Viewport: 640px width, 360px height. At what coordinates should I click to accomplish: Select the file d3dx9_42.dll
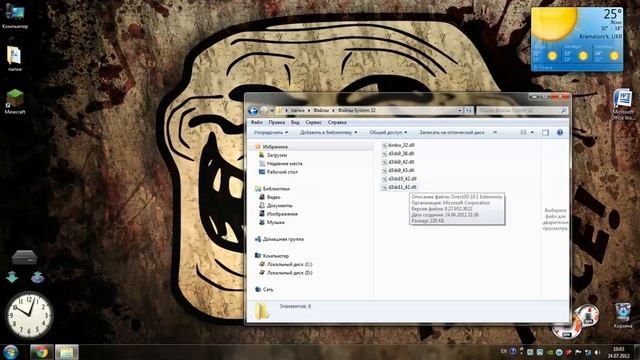(x=401, y=162)
